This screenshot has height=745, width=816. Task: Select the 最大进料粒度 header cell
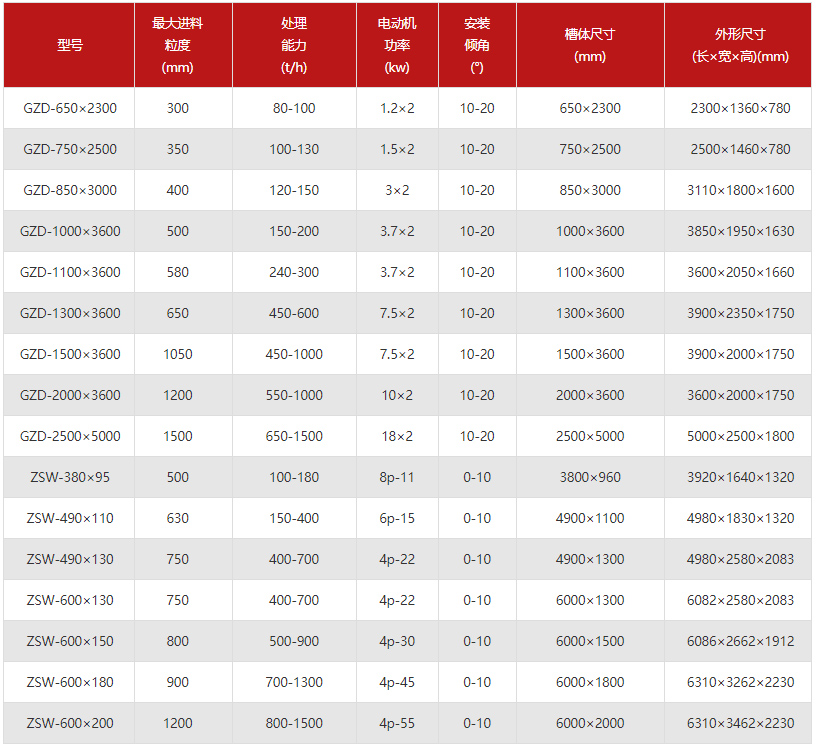point(178,45)
